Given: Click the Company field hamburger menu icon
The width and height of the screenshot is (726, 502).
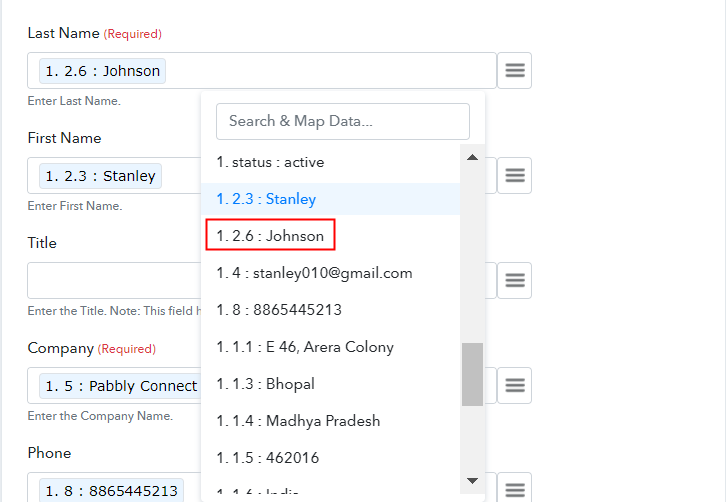Looking at the screenshot, I should (x=514, y=385).
